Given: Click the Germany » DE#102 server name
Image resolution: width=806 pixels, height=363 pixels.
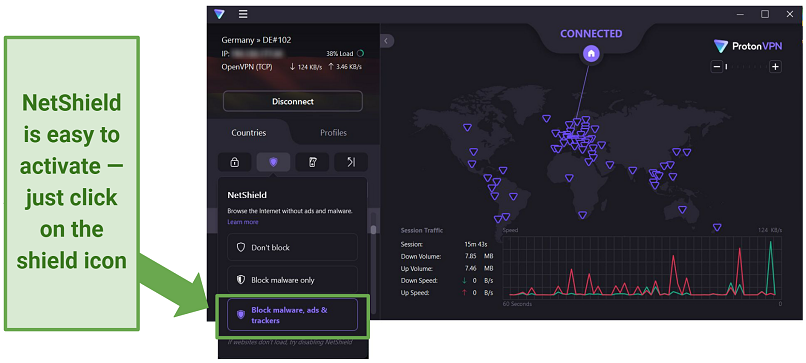Looking at the screenshot, I should [257, 40].
